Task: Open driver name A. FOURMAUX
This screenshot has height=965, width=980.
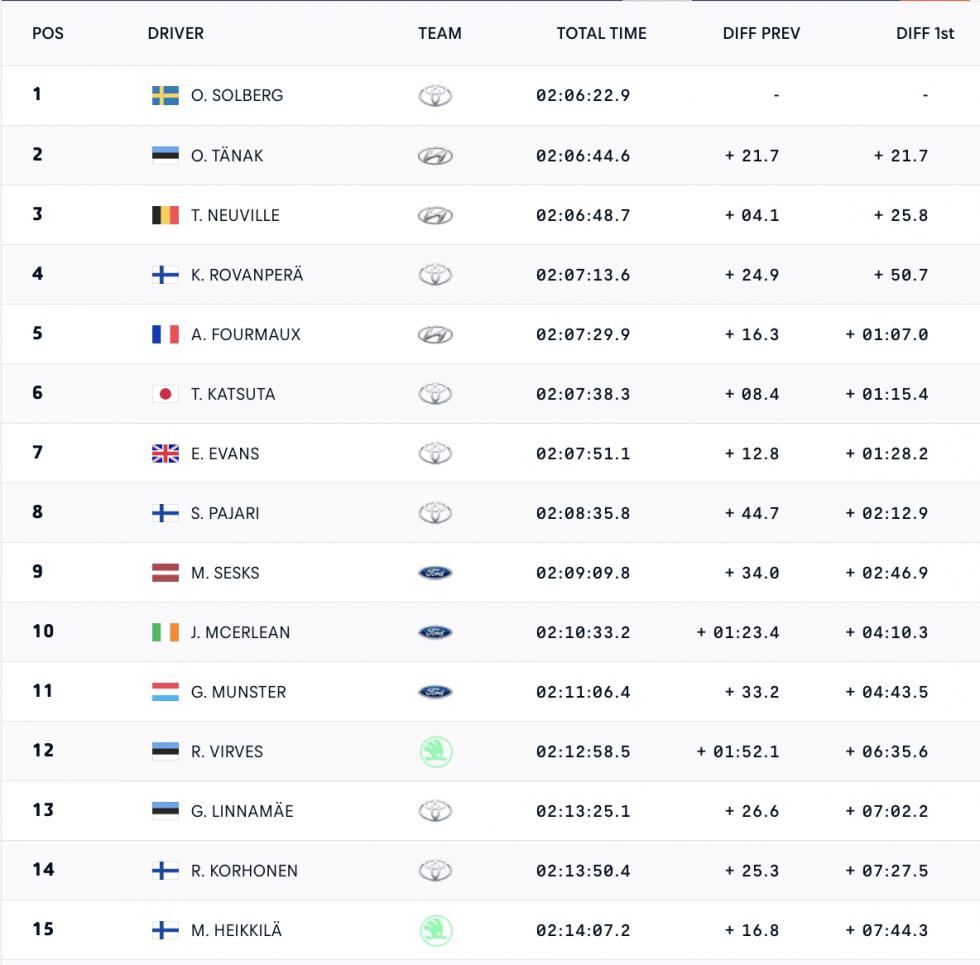Action: pyautogui.click(x=246, y=334)
